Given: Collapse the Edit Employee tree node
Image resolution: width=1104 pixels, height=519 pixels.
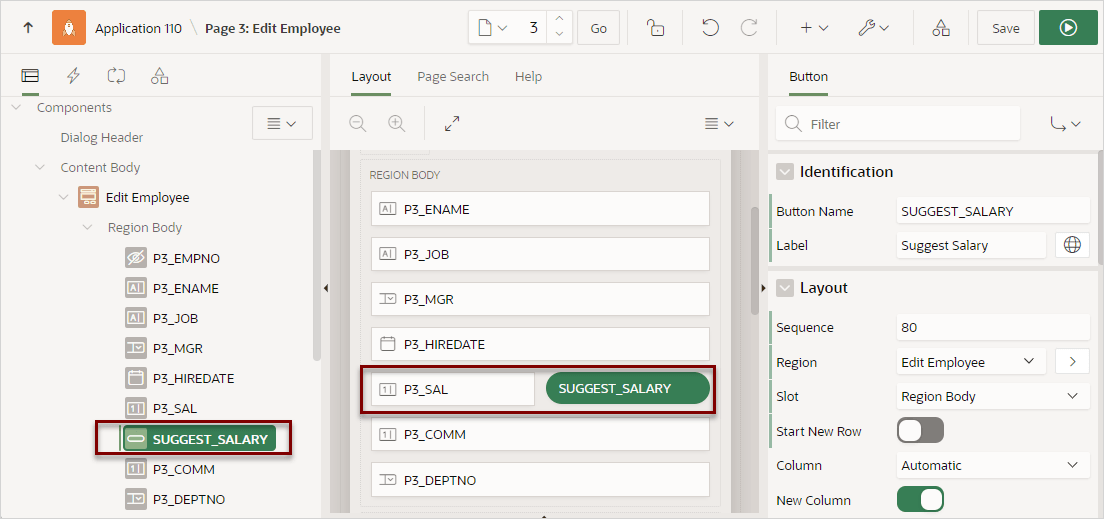Looking at the screenshot, I should (64, 198).
